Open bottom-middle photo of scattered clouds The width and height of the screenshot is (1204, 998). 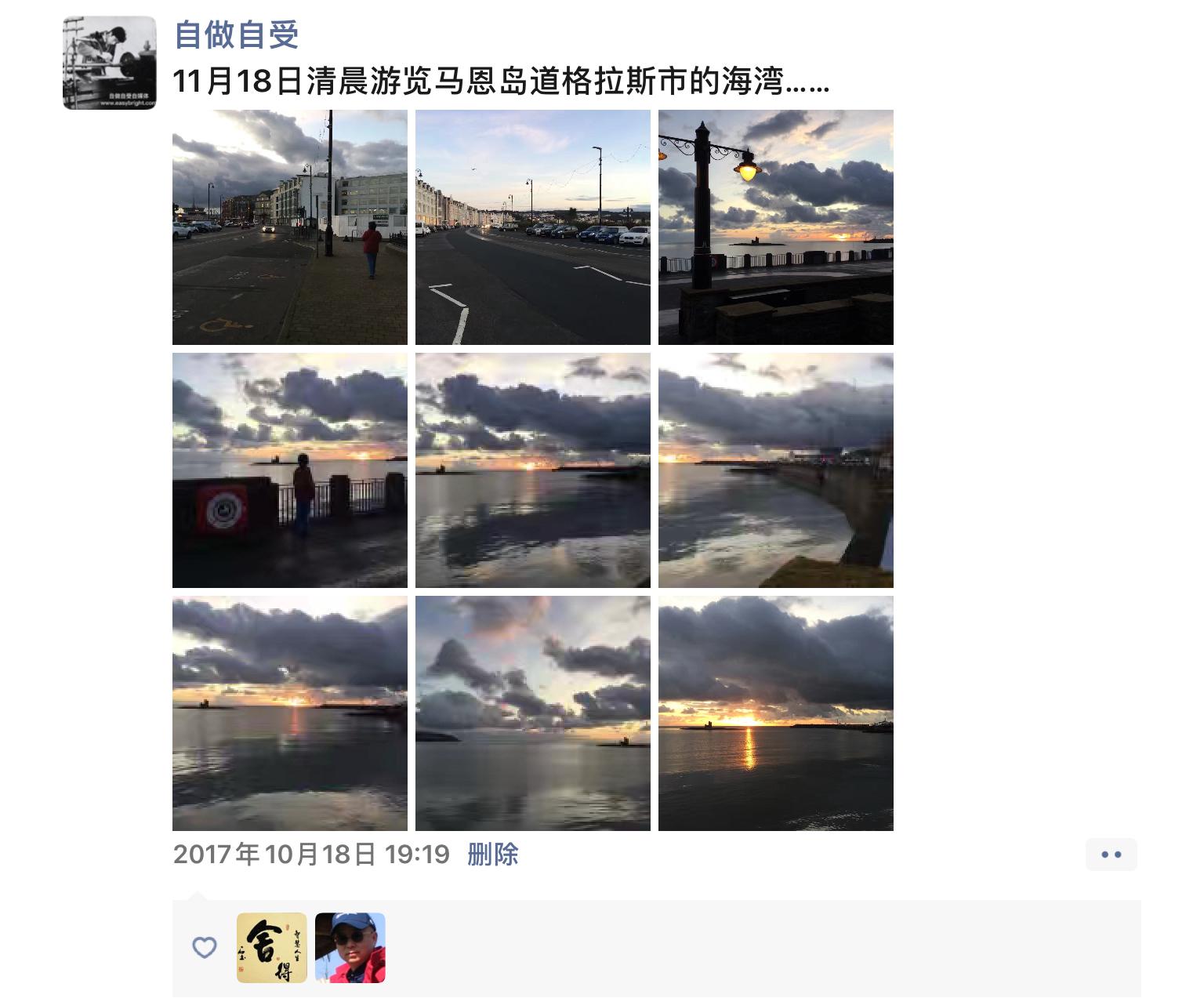[533, 713]
